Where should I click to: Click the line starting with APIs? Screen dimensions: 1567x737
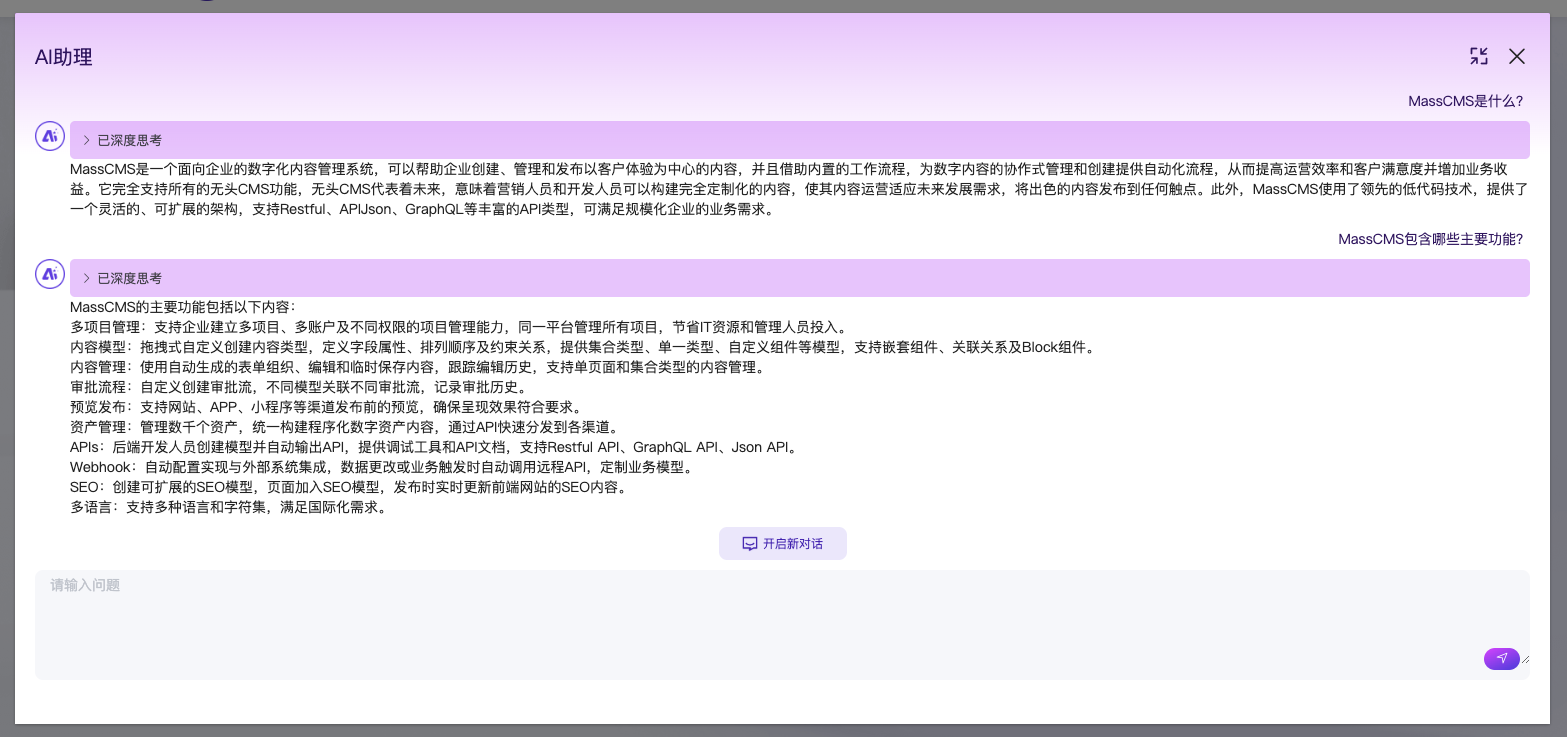coord(435,447)
